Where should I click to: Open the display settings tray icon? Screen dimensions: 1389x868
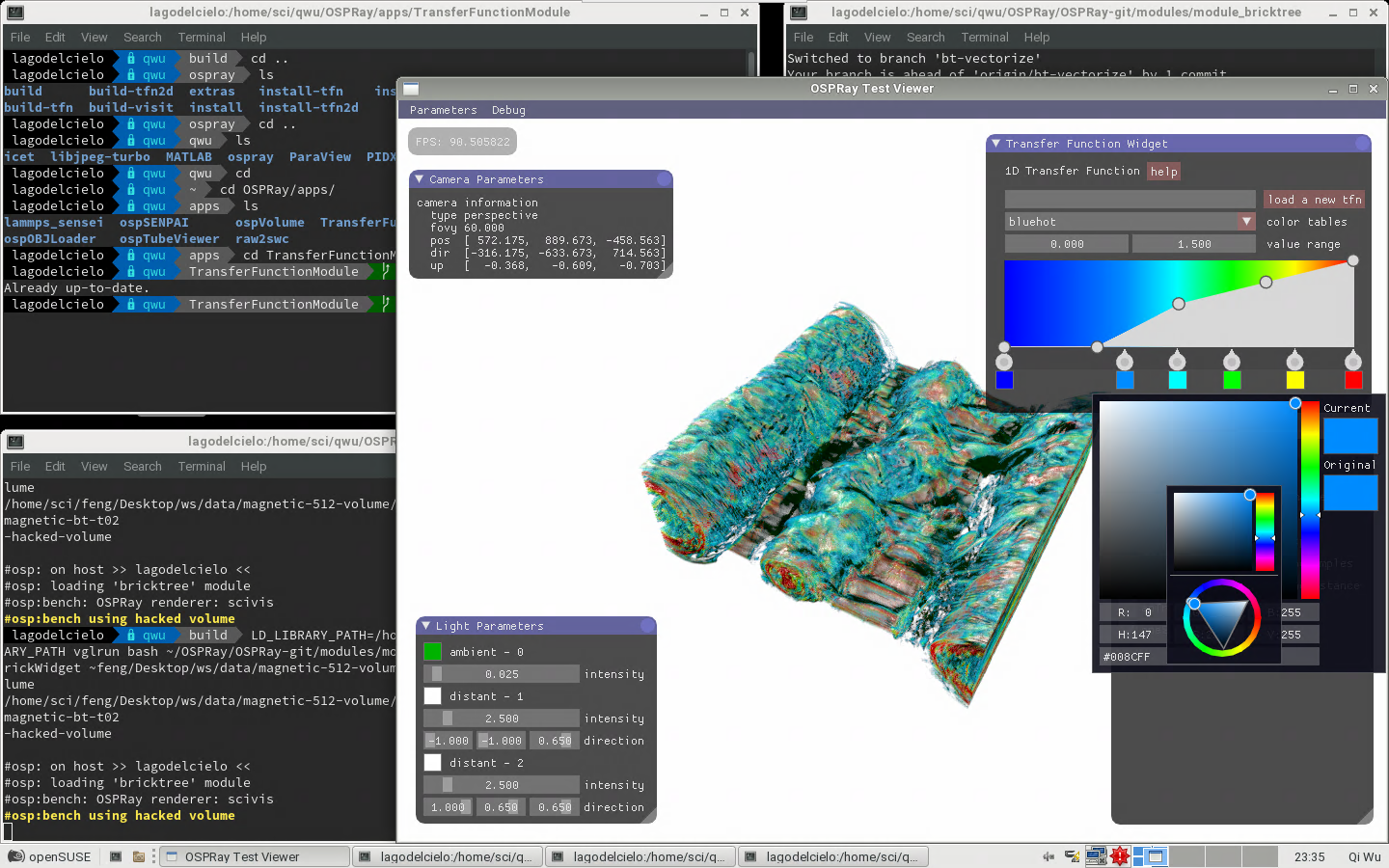(x=1096, y=856)
